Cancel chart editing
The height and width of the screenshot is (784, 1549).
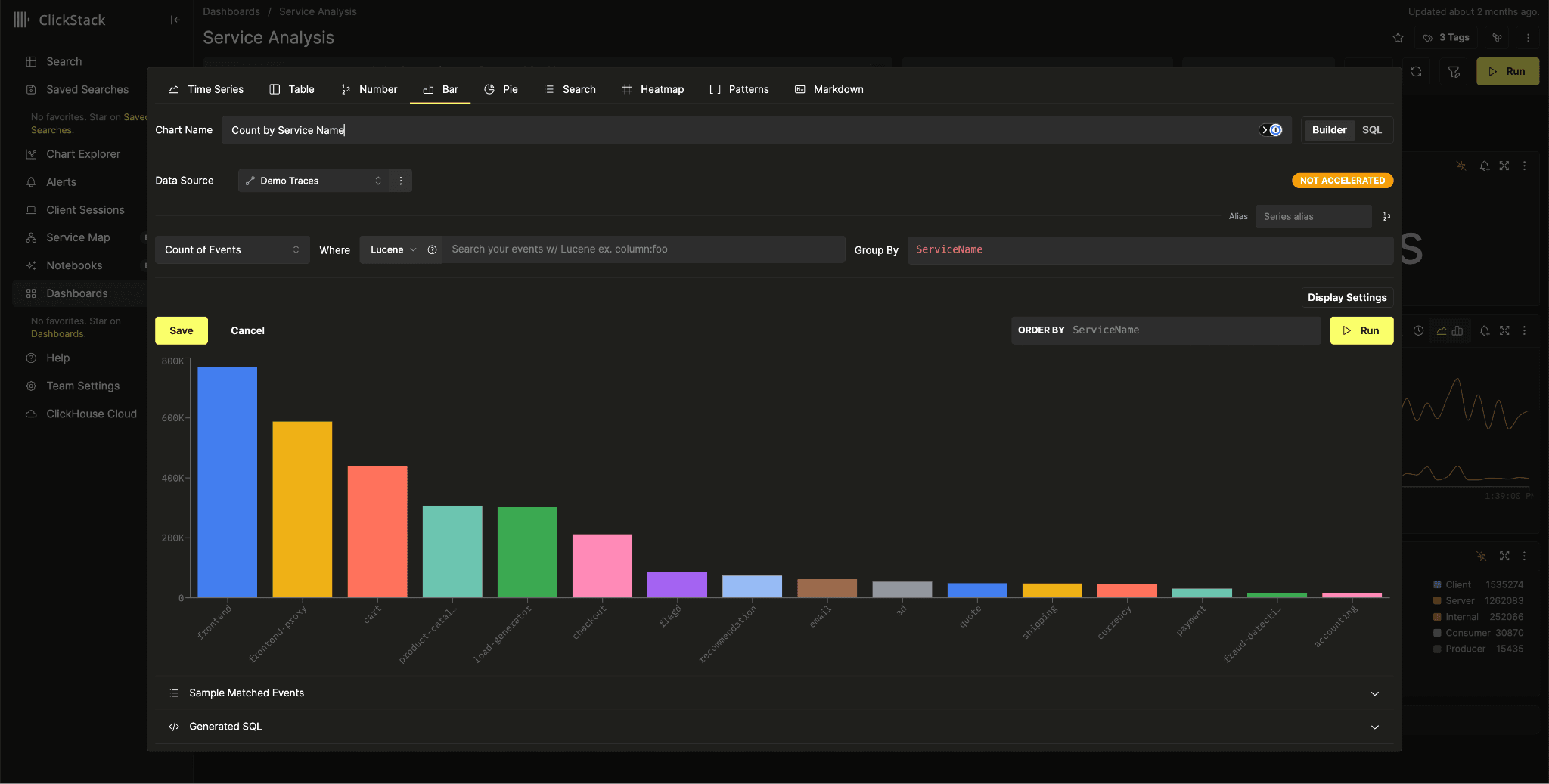pyautogui.click(x=247, y=331)
